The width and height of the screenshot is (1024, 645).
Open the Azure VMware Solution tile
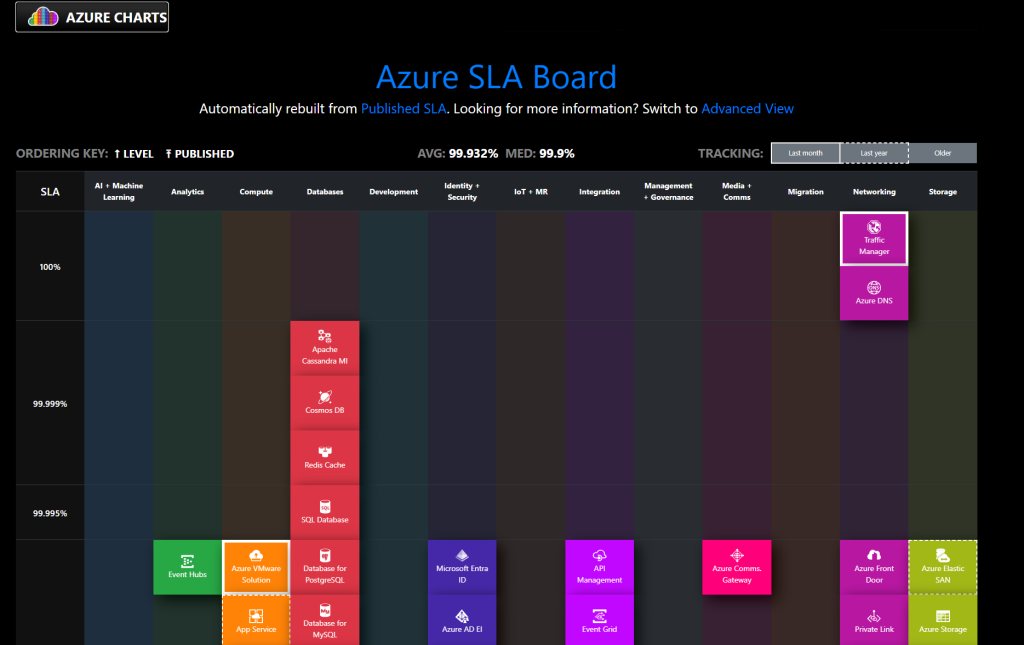tap(256, 567)
